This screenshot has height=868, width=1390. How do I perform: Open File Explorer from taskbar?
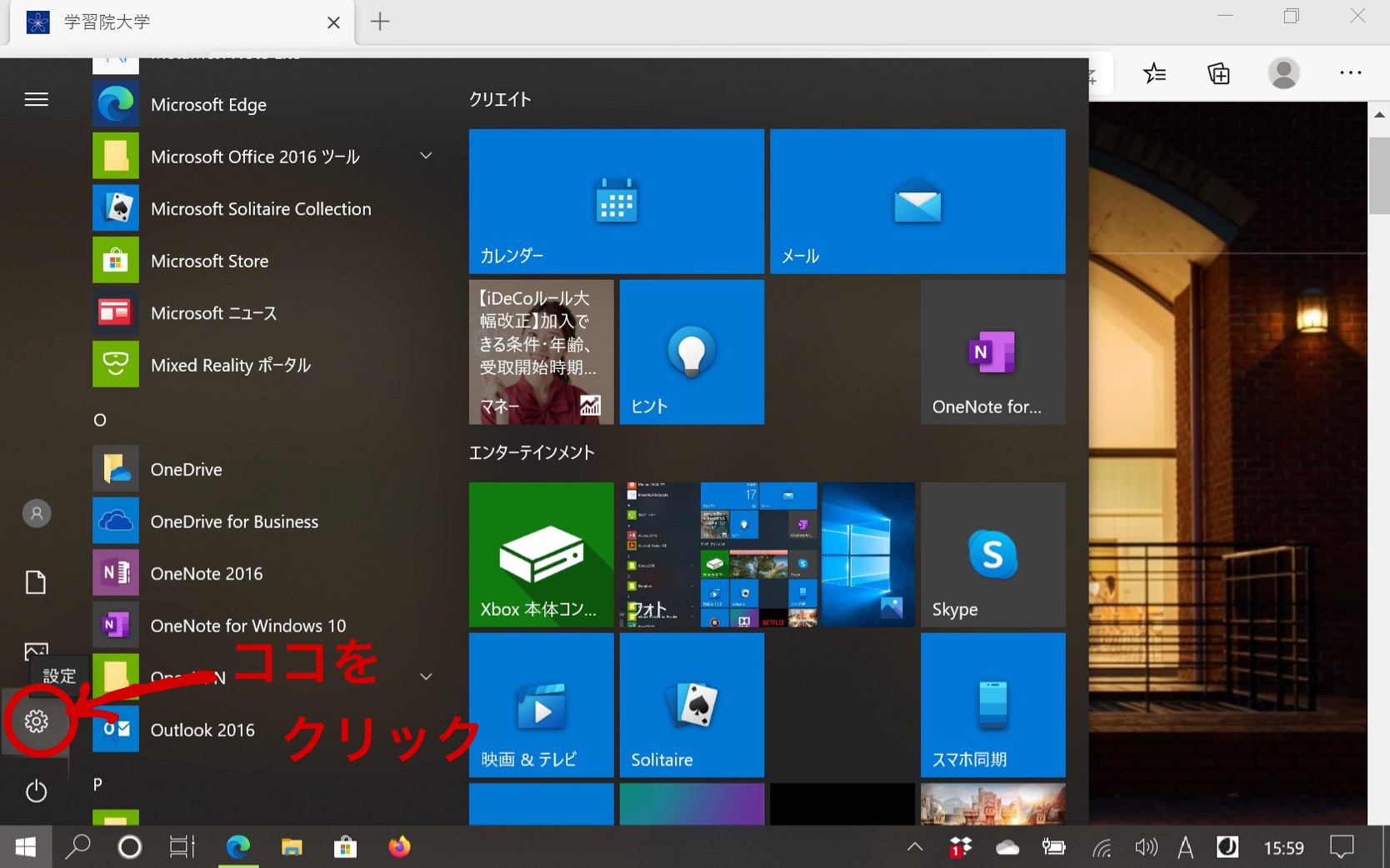292,847
